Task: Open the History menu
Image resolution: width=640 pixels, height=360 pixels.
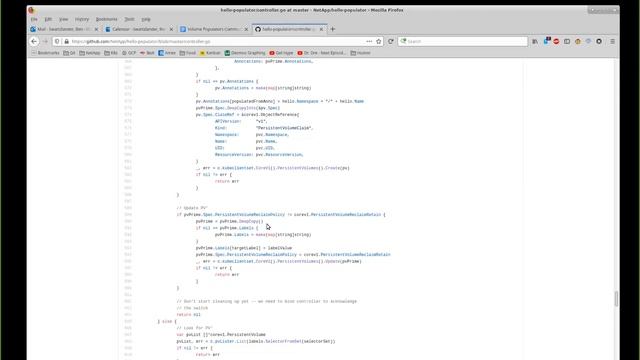Action: click(x=82, y=19)
